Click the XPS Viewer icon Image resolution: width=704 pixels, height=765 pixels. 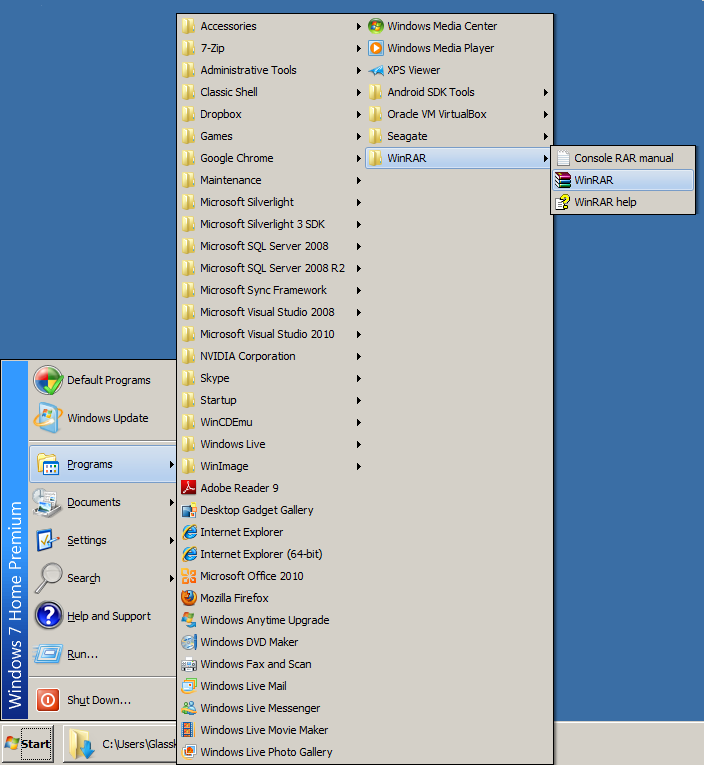coord(376,70)
